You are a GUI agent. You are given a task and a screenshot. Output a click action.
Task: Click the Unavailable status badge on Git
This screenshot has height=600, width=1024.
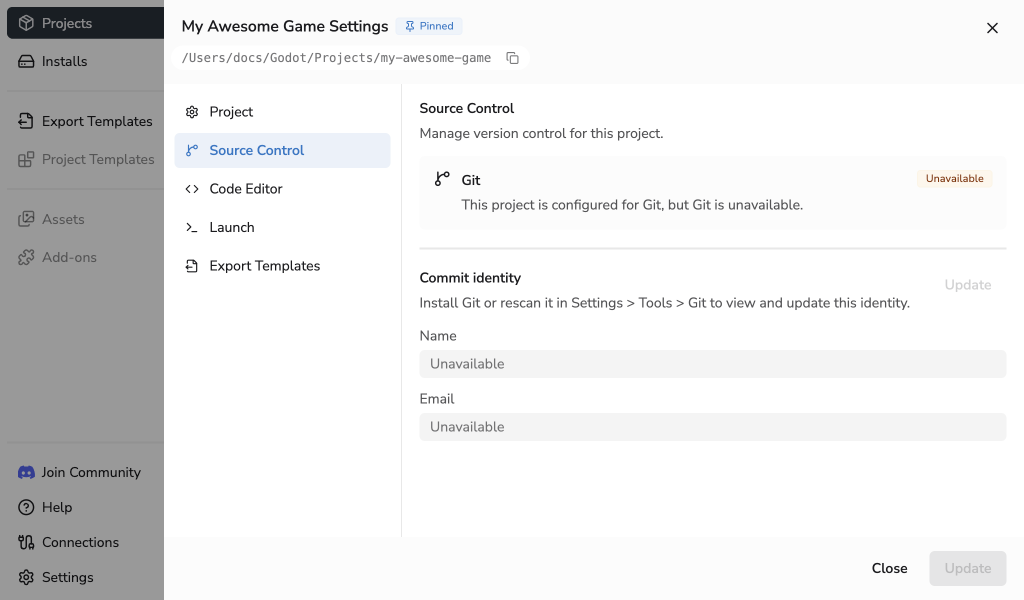954,178
